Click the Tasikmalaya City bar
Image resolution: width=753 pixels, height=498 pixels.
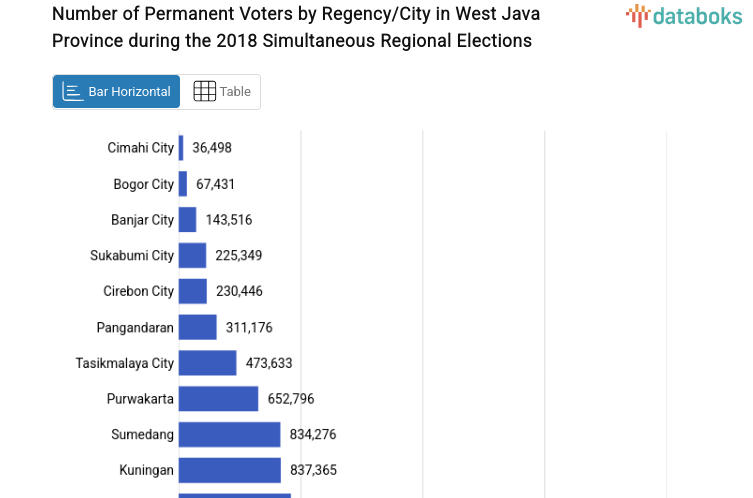207,363
